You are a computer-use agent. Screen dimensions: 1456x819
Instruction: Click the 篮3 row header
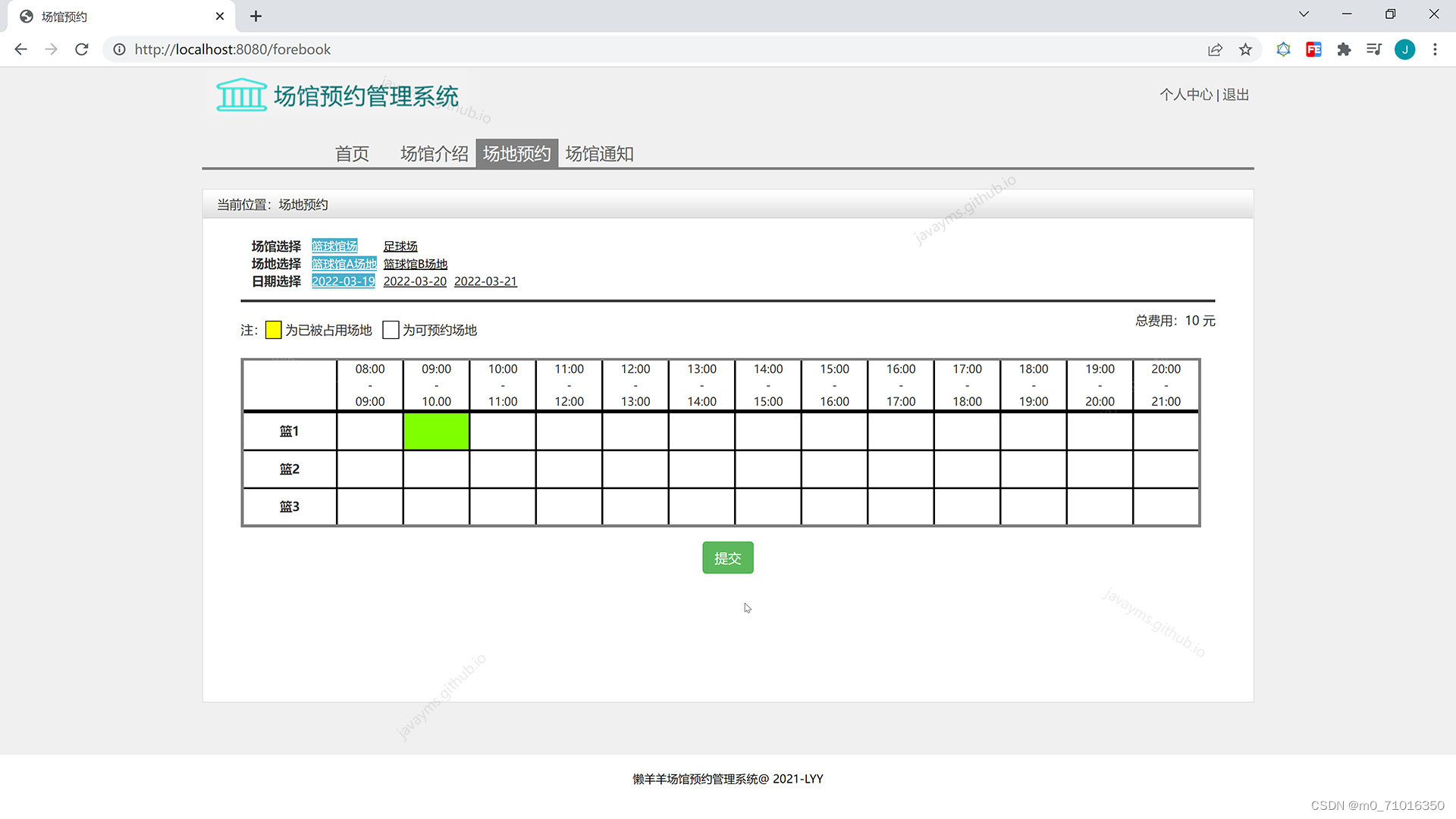[290, 507]
